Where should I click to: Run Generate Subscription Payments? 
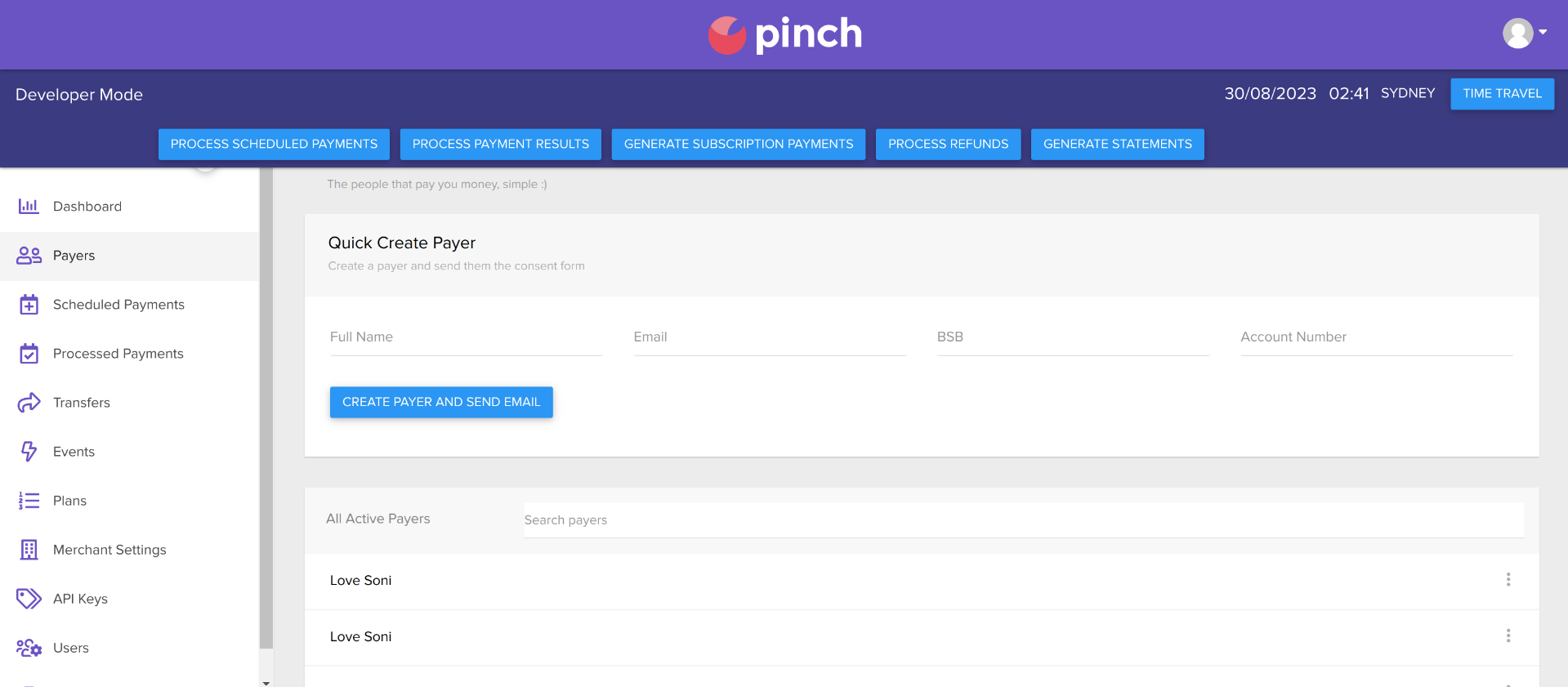pyautogui.click(x=738, y=145)
